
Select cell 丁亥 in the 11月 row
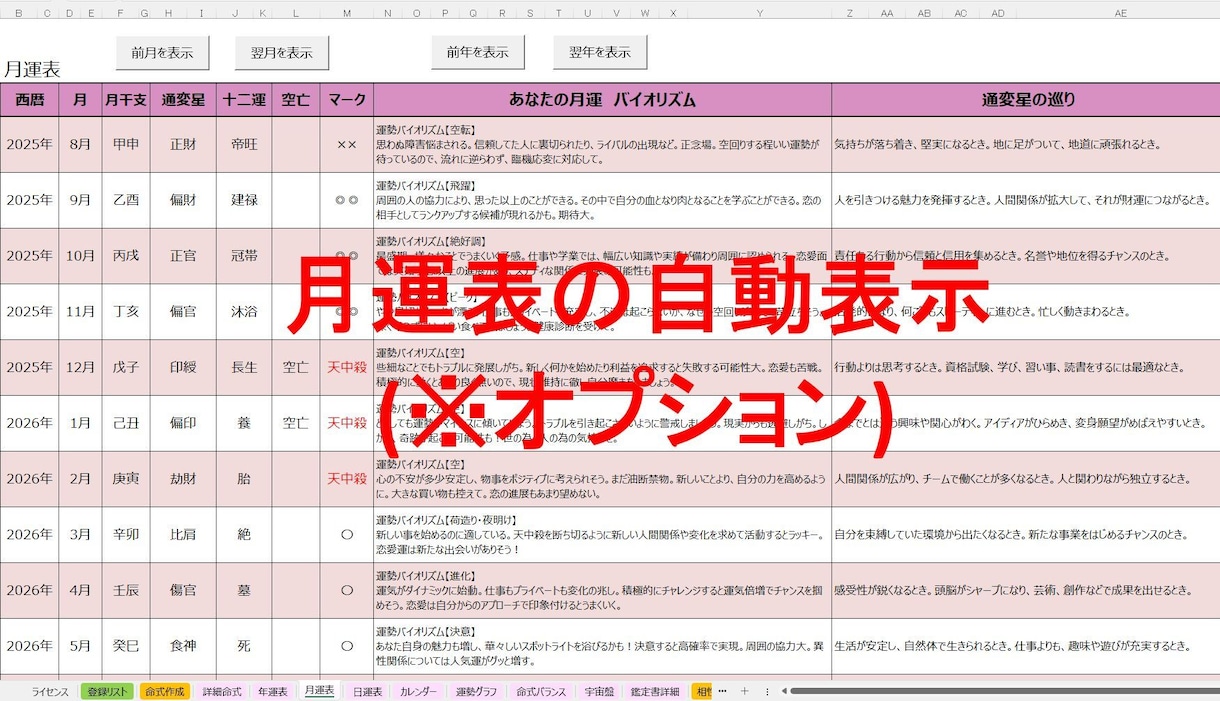pos(126,311)
